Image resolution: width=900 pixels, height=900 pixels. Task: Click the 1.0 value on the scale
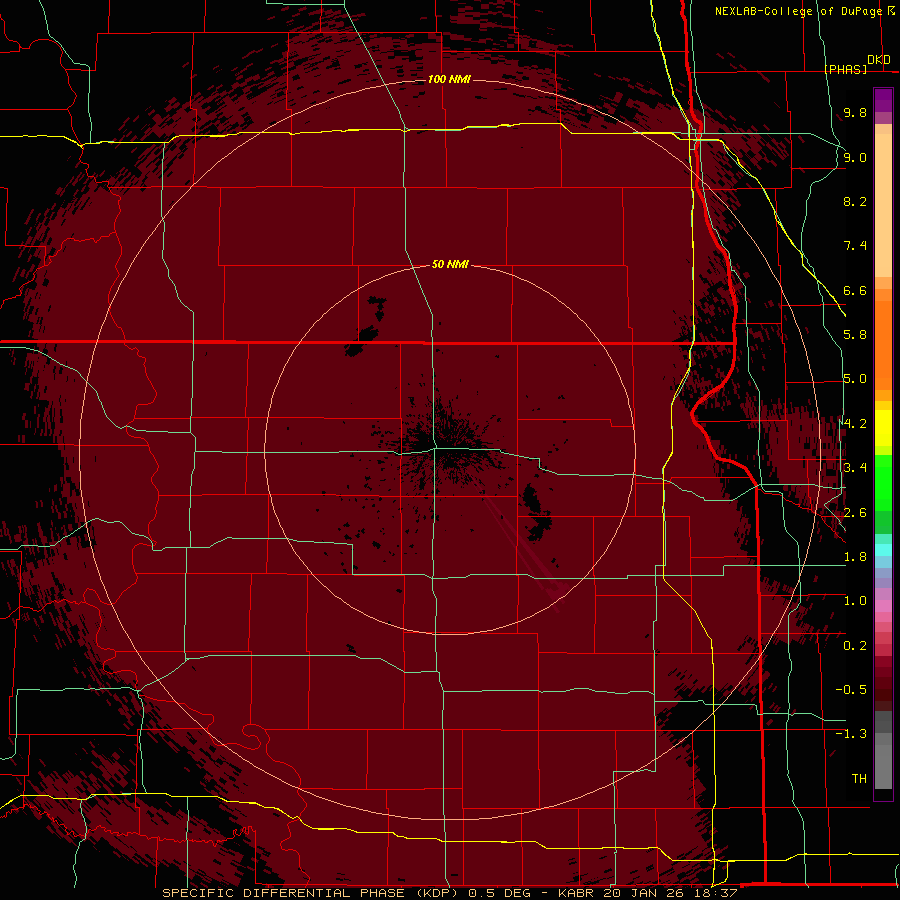point(855,601)
